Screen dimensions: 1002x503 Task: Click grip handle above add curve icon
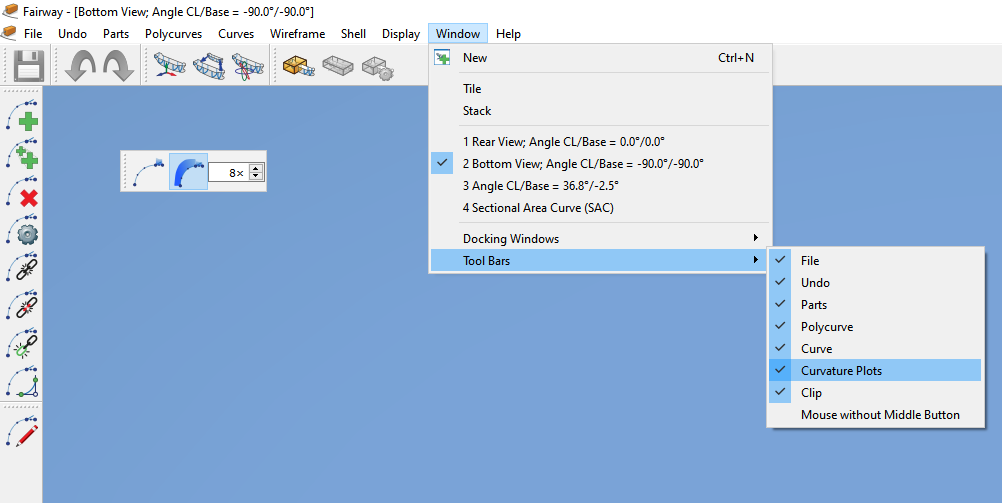click(22, 91)
